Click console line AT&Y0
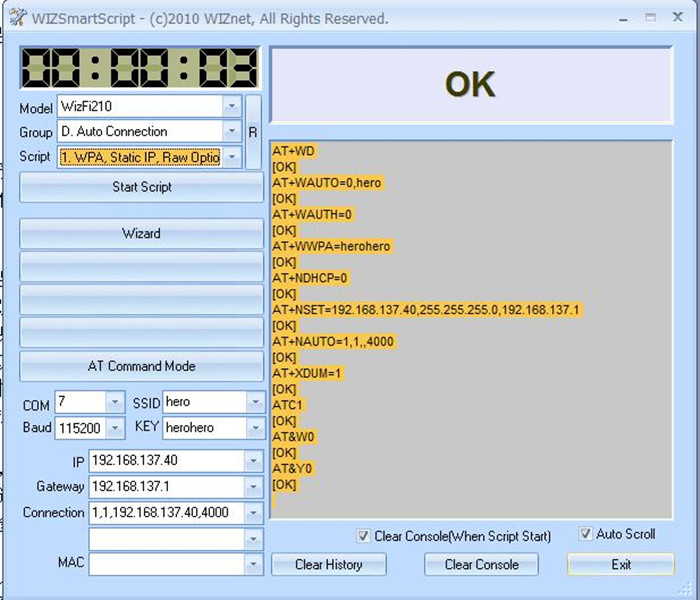Screen dimensions: 700x600 point(292,468)
